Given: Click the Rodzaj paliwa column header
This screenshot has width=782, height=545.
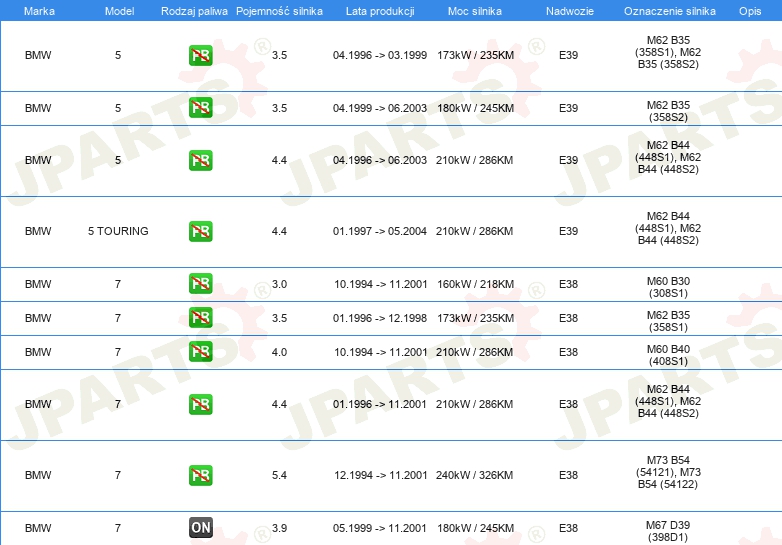Looking at the screenshot, I should (194, 11).
